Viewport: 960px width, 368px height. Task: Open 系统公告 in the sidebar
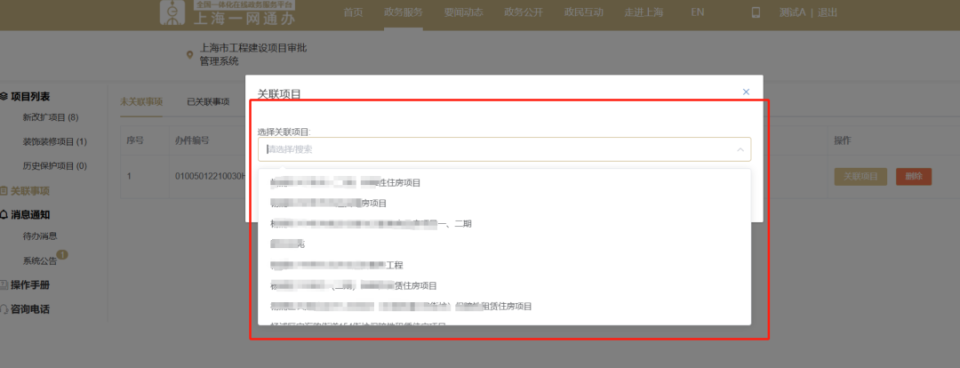tap(40, 261)
